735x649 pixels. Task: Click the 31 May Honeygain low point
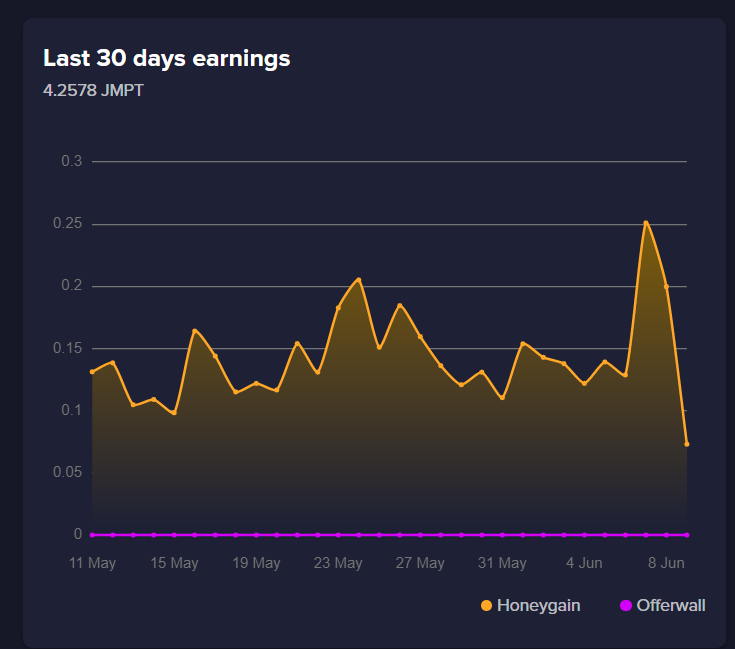(x=502, y=397)
